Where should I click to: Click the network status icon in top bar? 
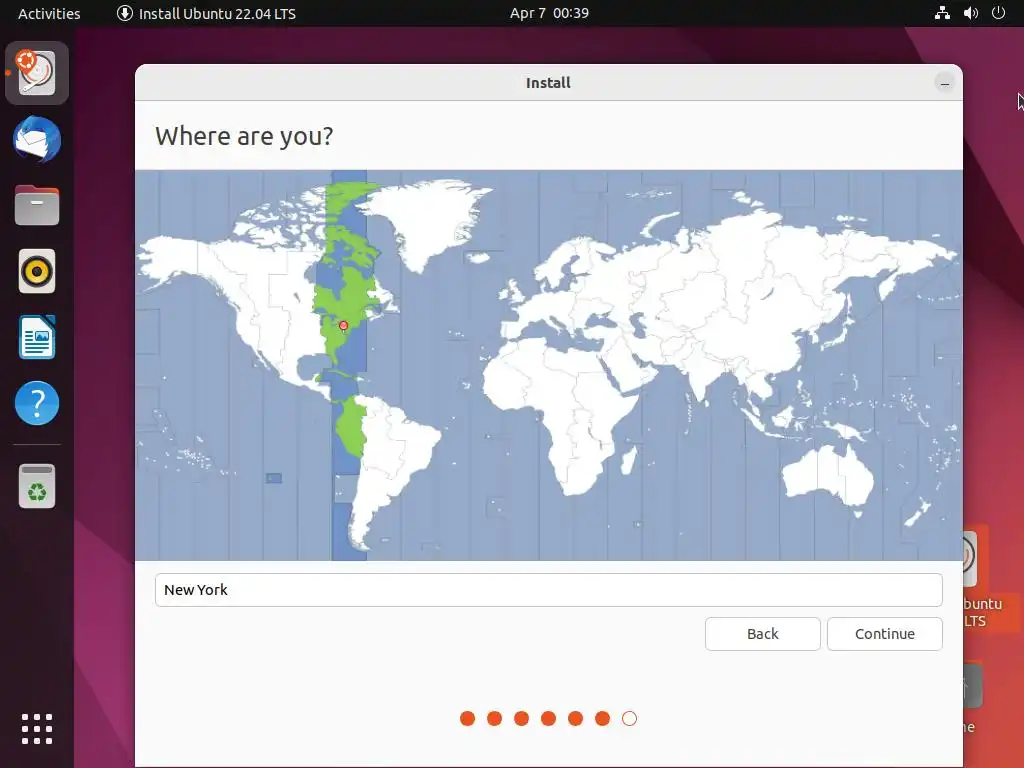[942, 13]
